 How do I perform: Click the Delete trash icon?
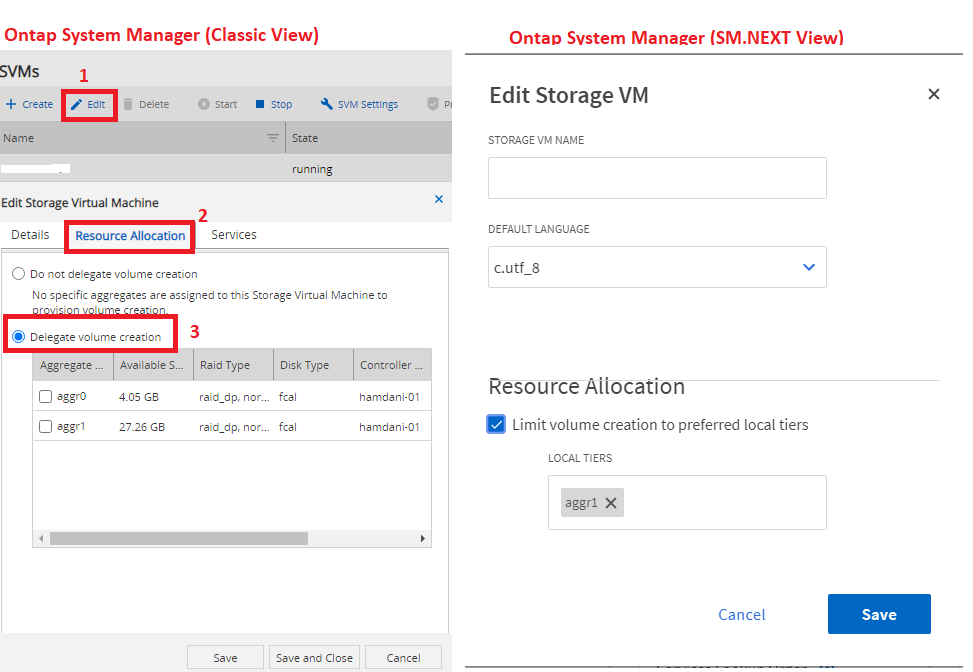128,104
